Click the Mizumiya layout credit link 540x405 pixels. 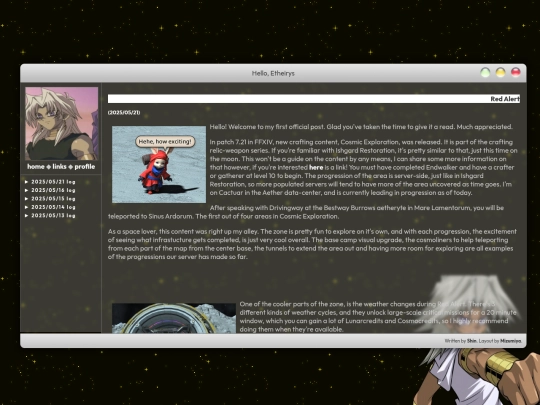tap(510, 341)
